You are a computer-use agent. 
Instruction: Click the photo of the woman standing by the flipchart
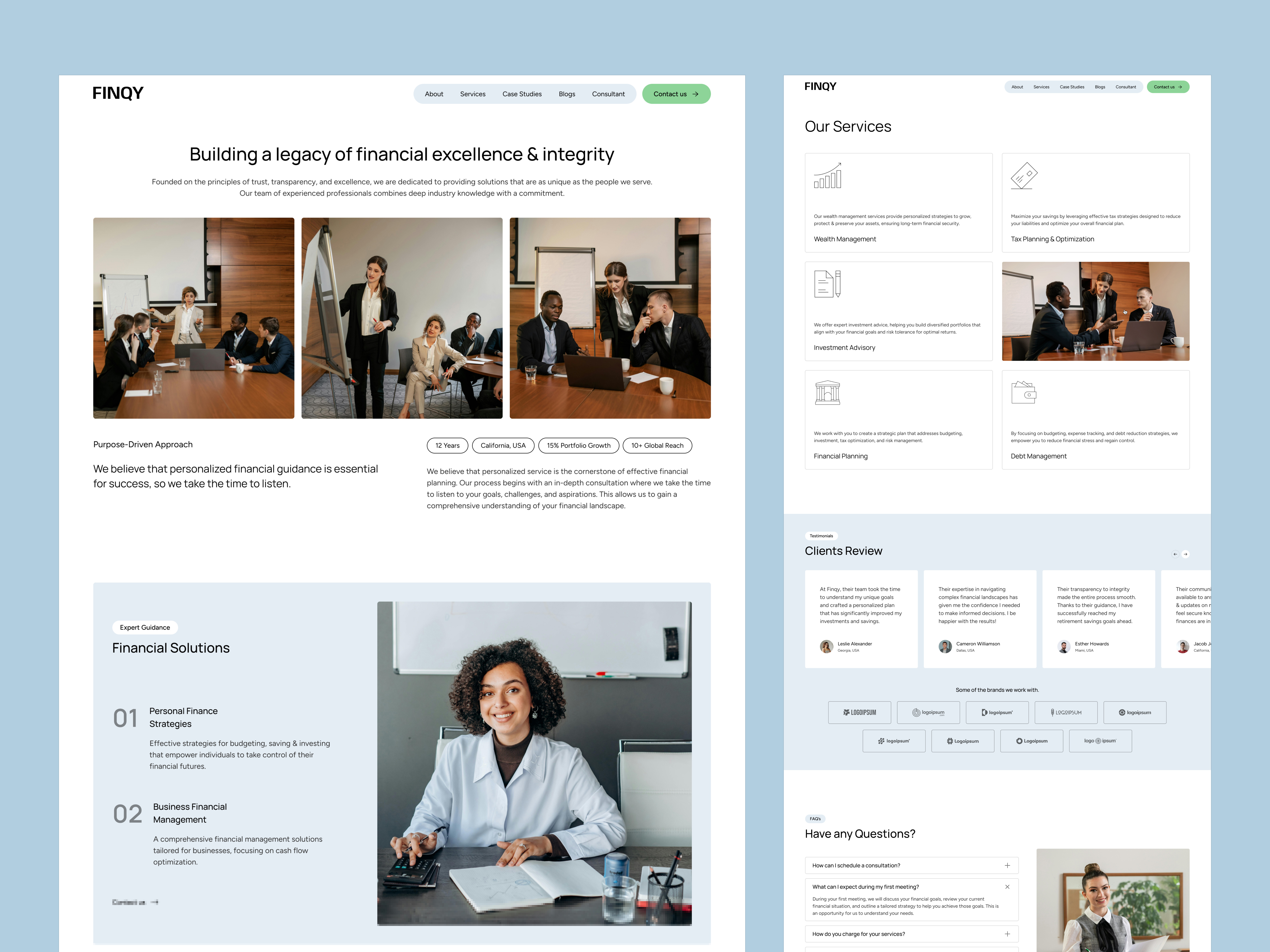402,318
